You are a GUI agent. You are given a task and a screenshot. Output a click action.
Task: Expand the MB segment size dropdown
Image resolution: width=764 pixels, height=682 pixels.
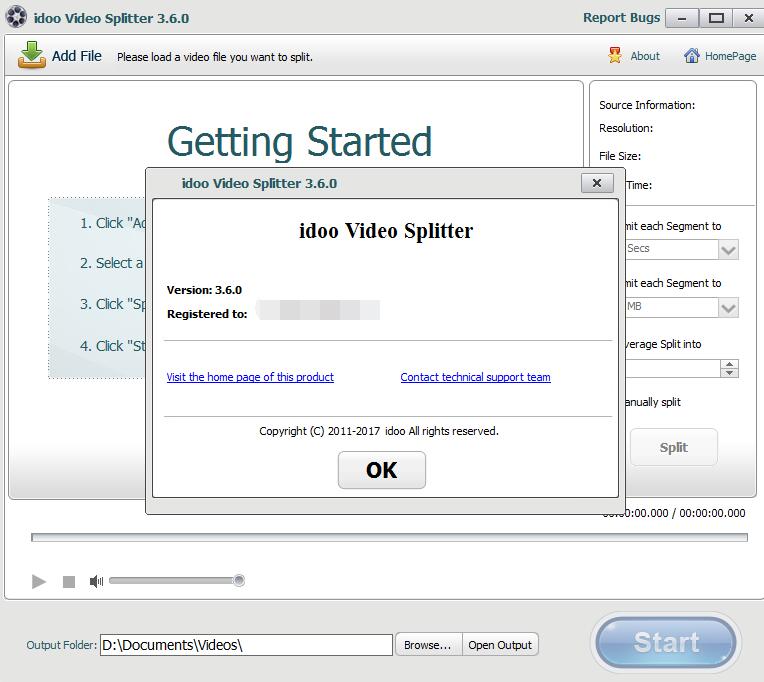click(x=728, y=307)
